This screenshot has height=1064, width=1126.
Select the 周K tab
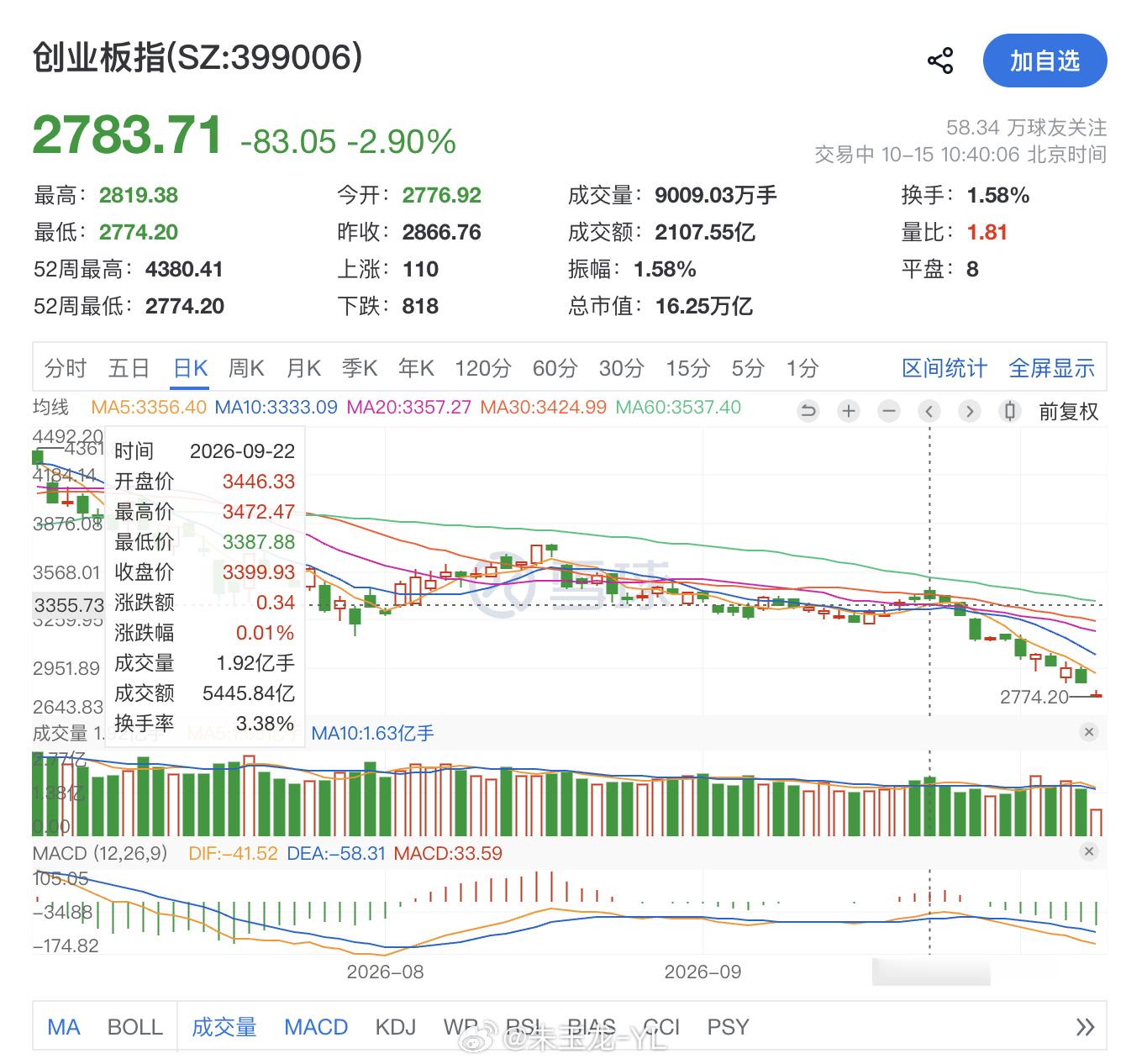[246, 368]
